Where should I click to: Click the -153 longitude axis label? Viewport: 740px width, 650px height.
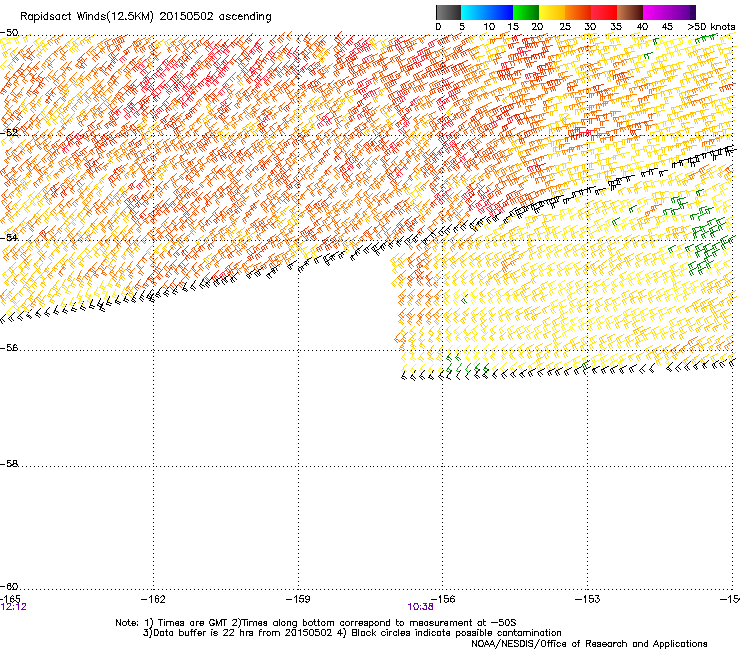588,599
